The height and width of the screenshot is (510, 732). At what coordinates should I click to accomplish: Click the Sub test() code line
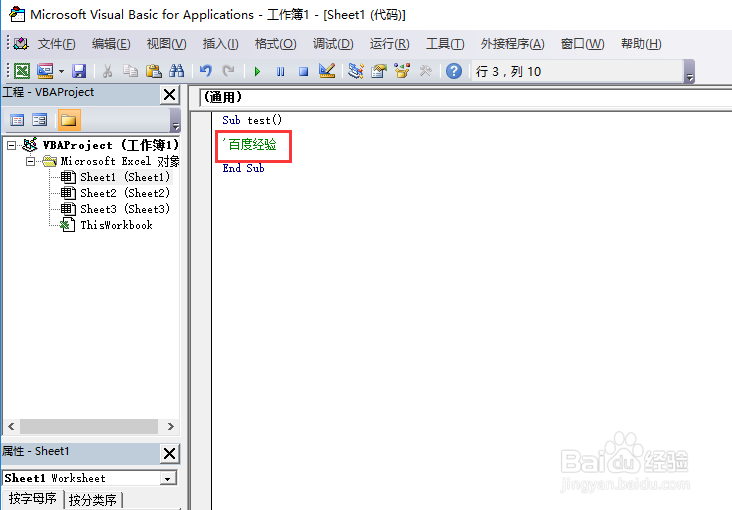(x=252, y=120)
